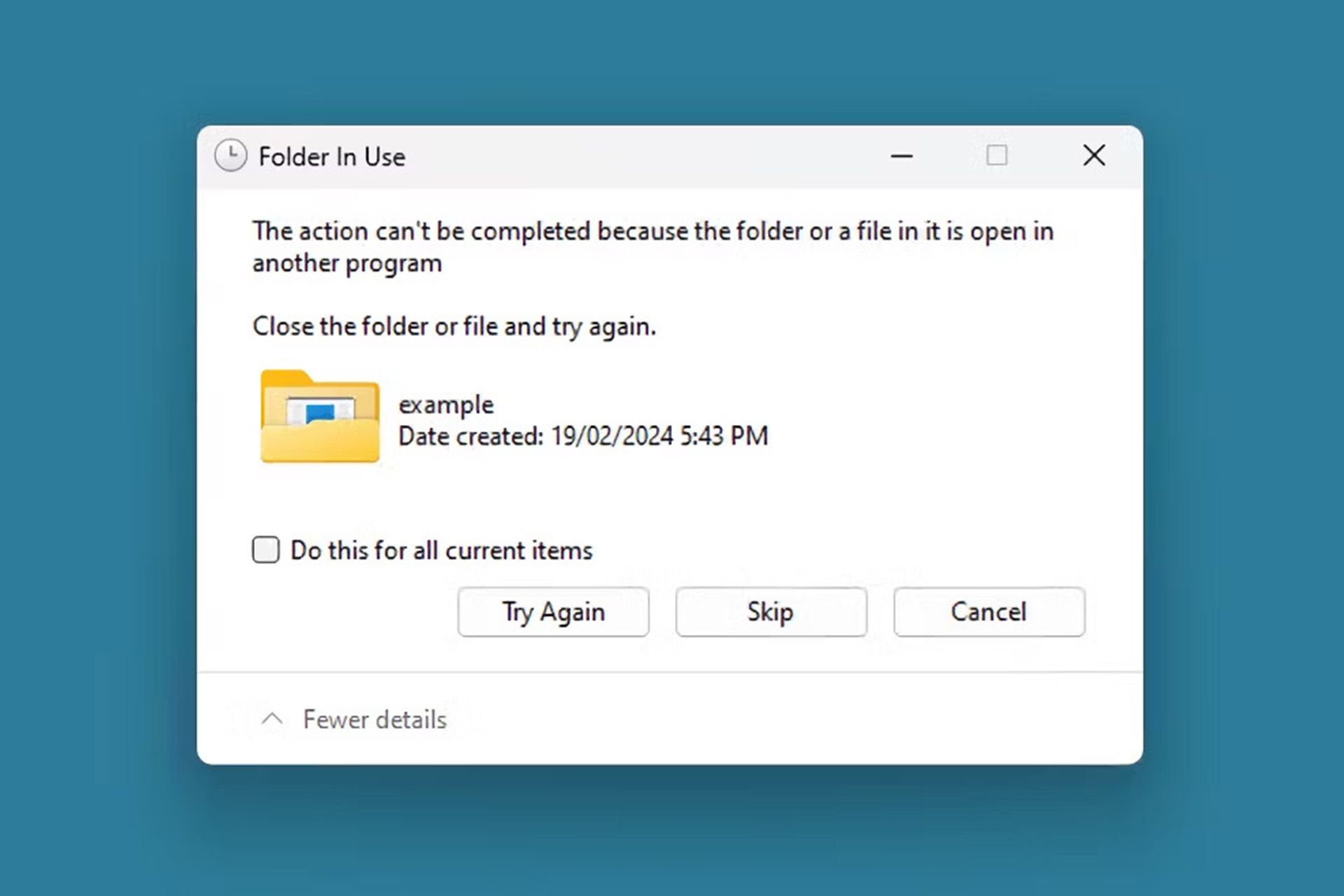This screenshot has height=896, width=1344.
Task: Click the action can't be completed message
Action: (x=652, y=247)
